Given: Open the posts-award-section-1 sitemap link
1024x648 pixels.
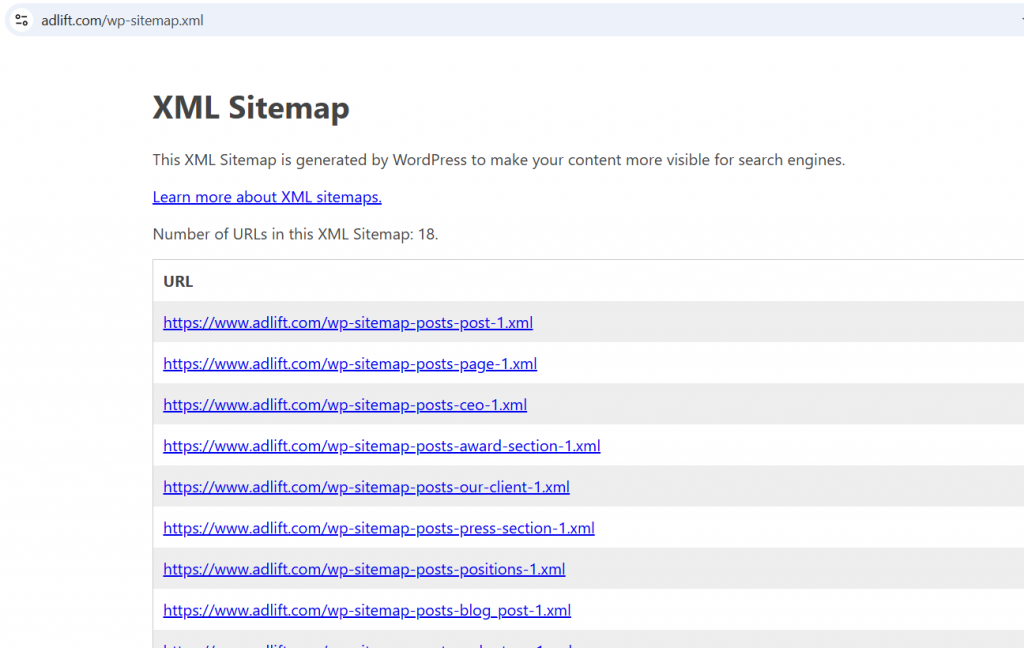Looking at the screenshot, I should click(381, 445).
